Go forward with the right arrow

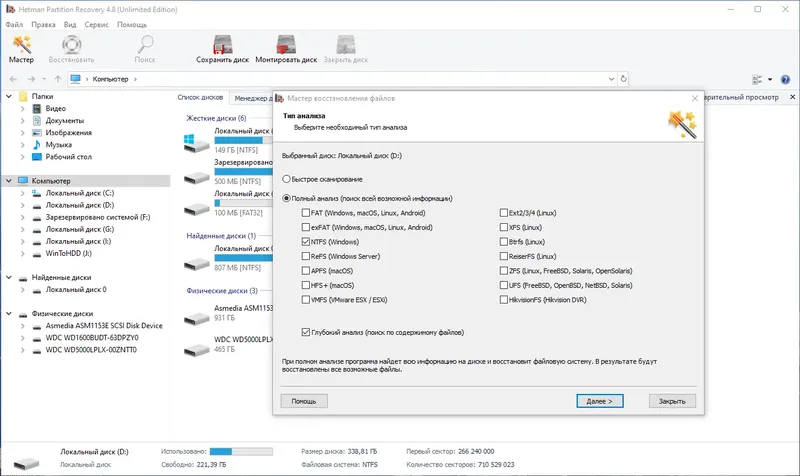(31, 79)
